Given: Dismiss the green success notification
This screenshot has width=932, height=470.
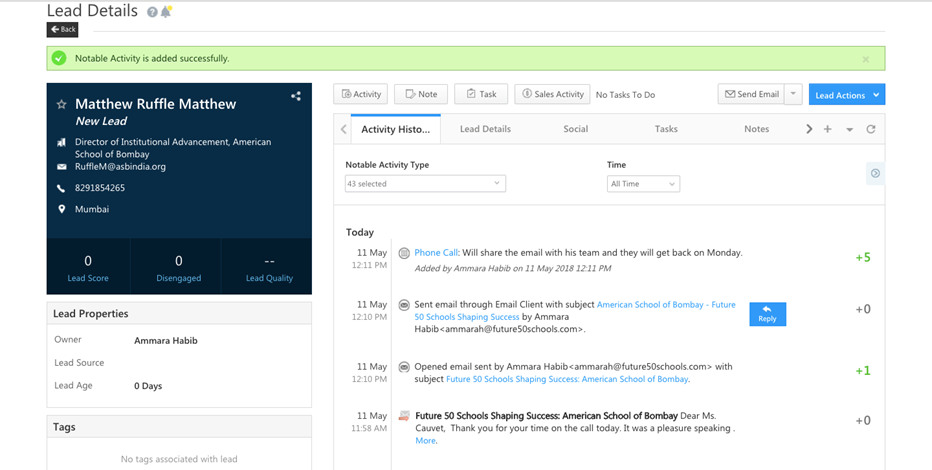Looking at the screenshot, I should pyautogui.click(x=865, y=59).
